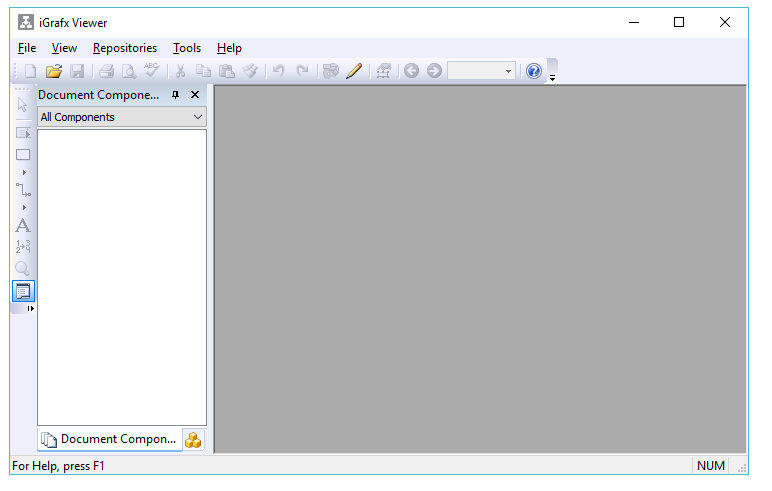Click the Cut scissors icon
Image resolution: width=772 pixels, height=491 pixels.
pos(180,71)
